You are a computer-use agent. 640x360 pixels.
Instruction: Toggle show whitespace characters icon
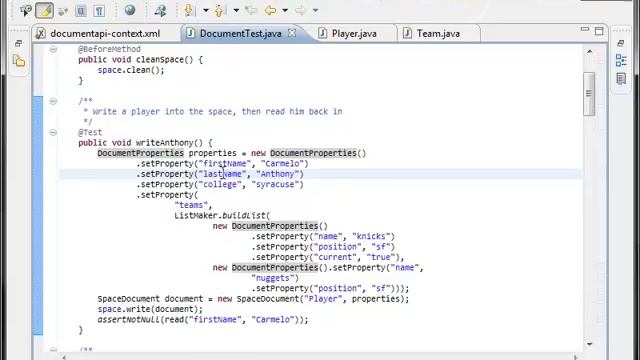pos(99,11)
